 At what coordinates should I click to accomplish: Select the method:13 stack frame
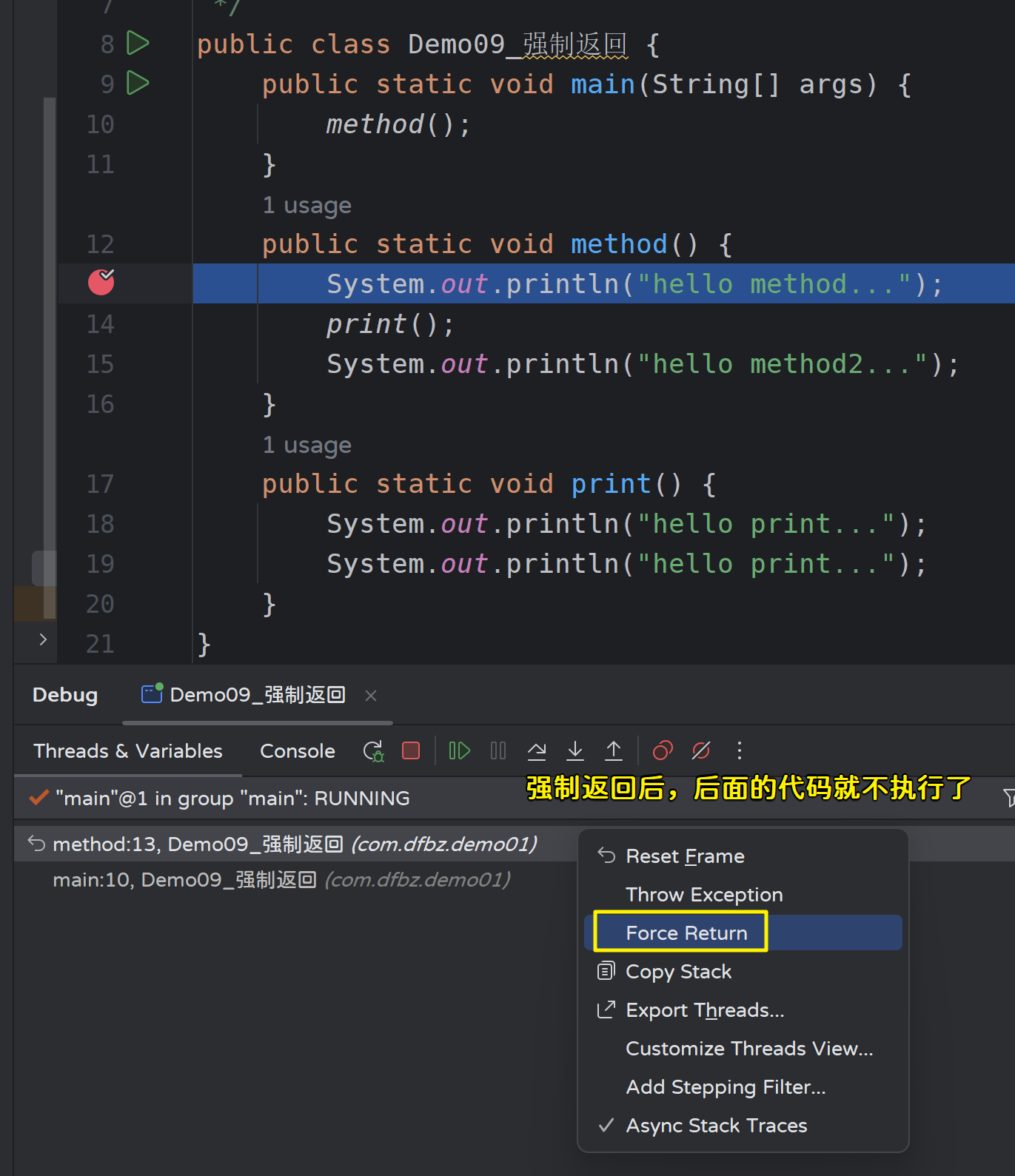pyautogui.click(x=295, y=844)
